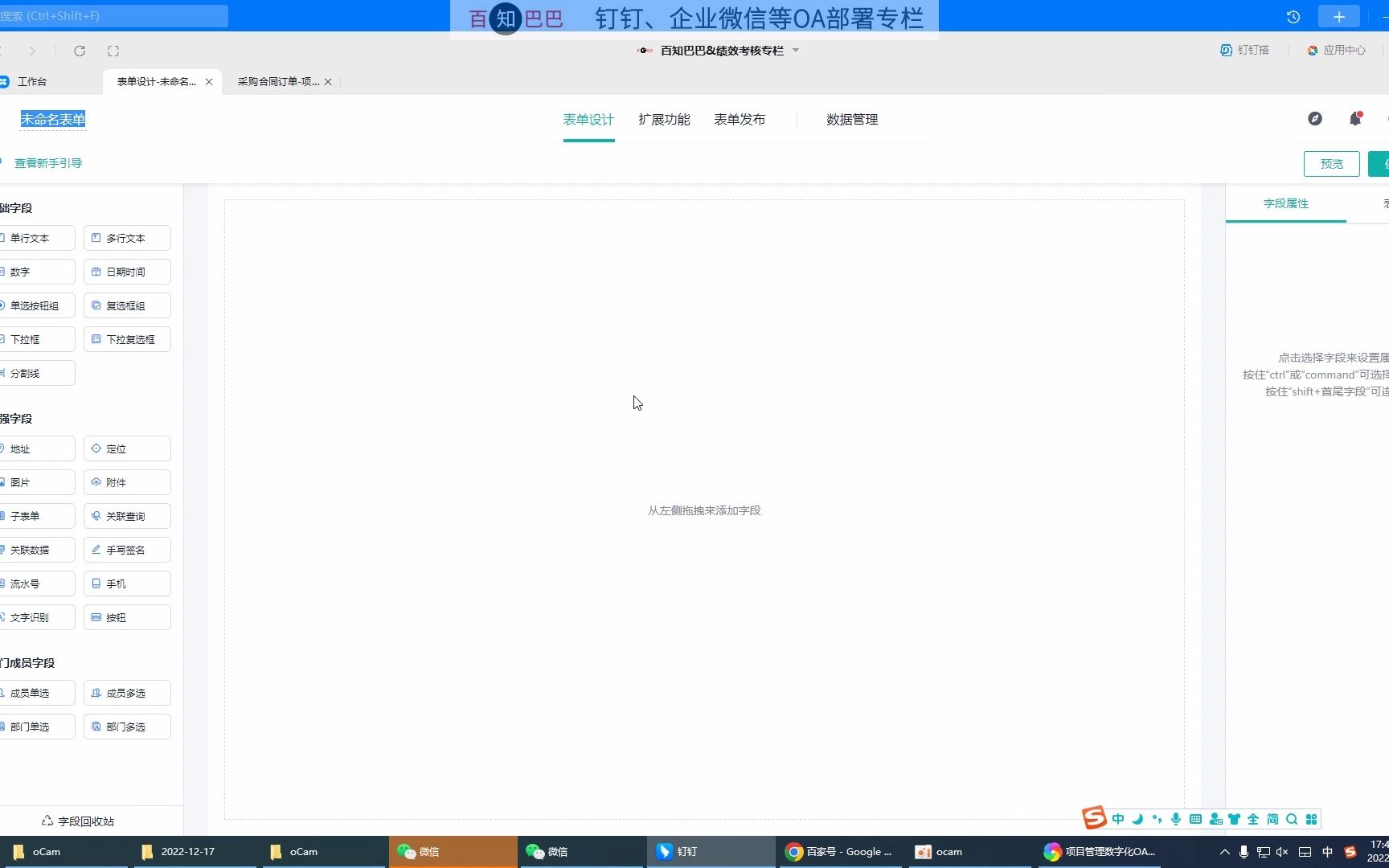This screenshot has height=868, width=1389.
Task: Click the system tray volume icon
Action: tap(1282, 852)
